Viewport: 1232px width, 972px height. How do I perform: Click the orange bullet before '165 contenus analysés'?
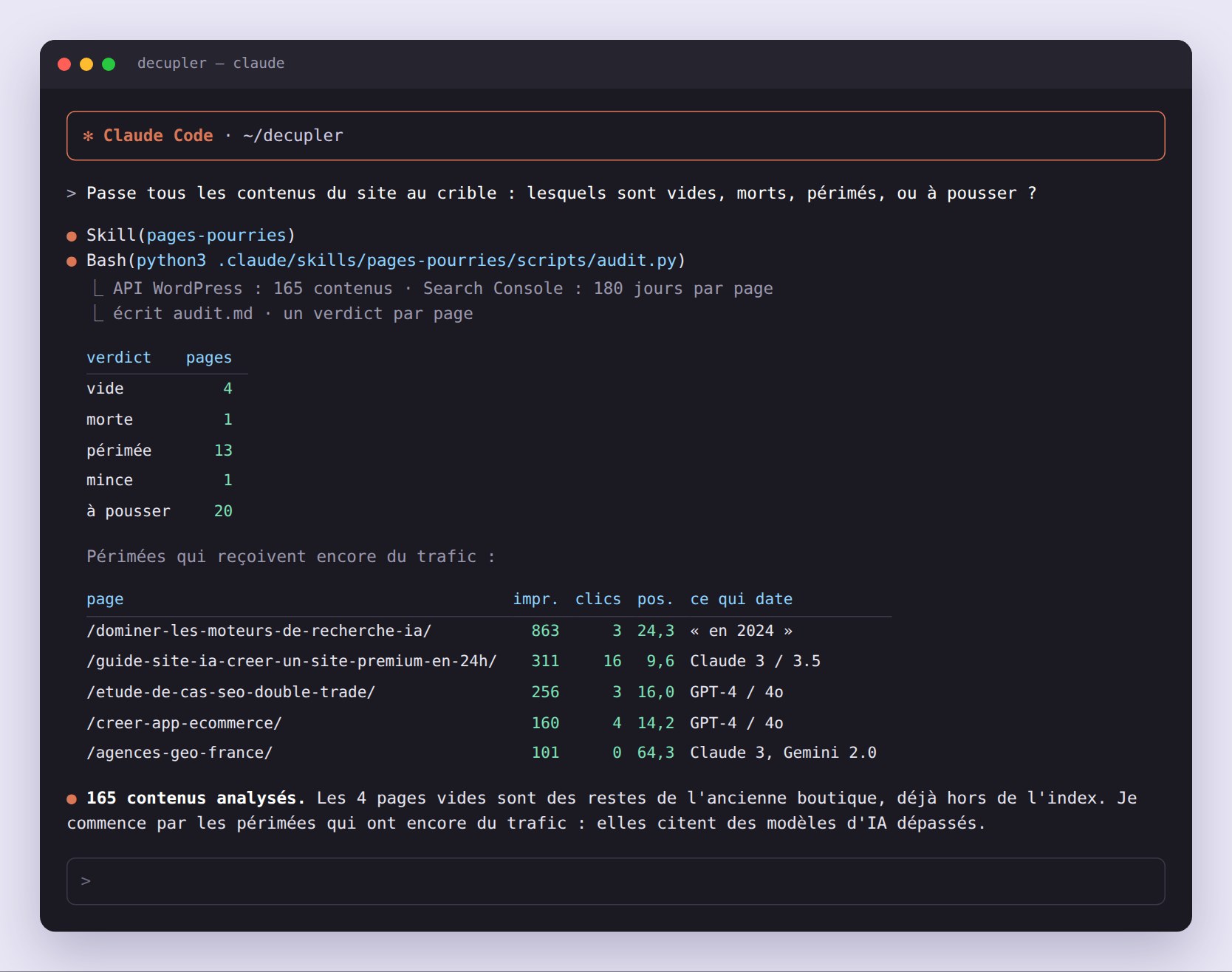click(x=72, y=799)
